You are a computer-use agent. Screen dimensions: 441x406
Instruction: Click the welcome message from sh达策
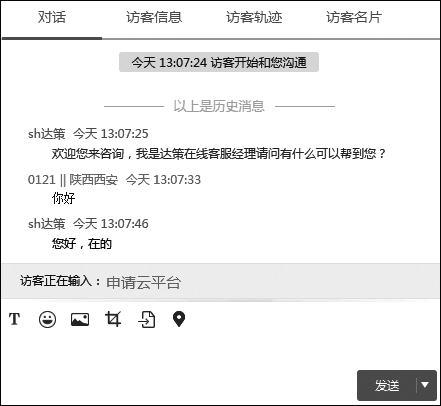219,154
